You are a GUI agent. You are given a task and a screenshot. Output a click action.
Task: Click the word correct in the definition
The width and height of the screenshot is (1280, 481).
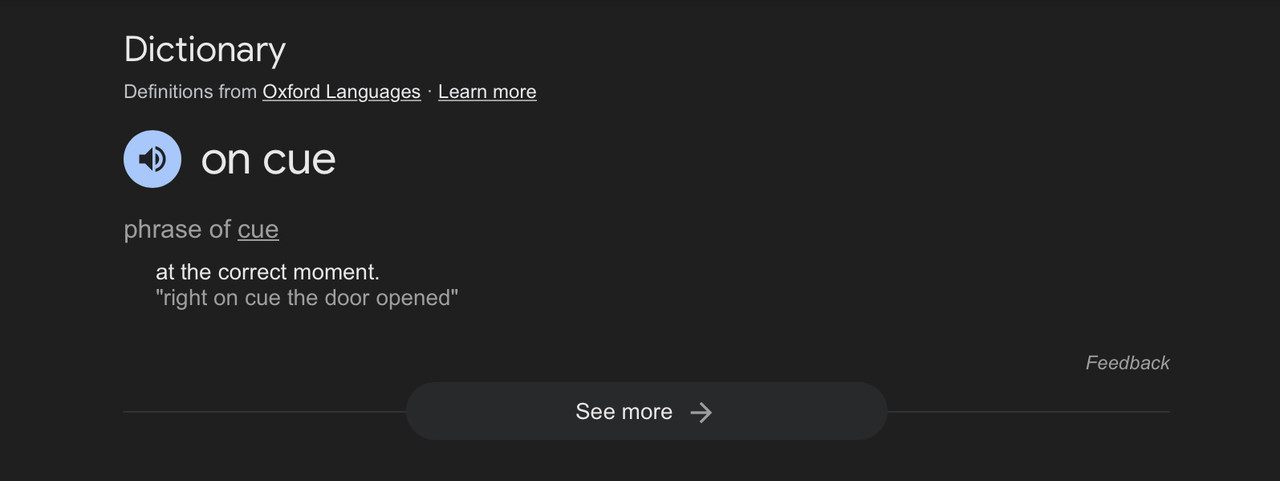(252, 272)
